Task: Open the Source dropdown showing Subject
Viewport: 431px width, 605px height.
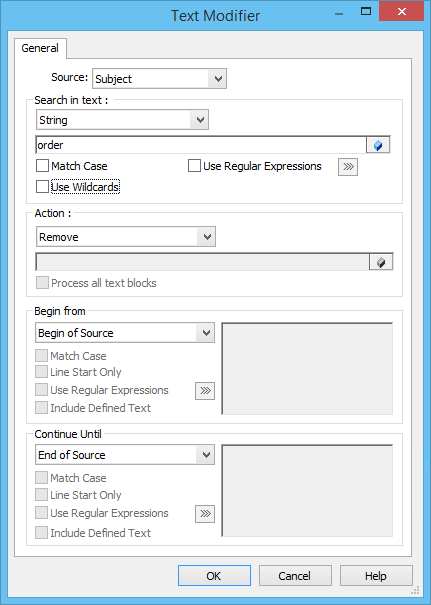Action: 159,79
